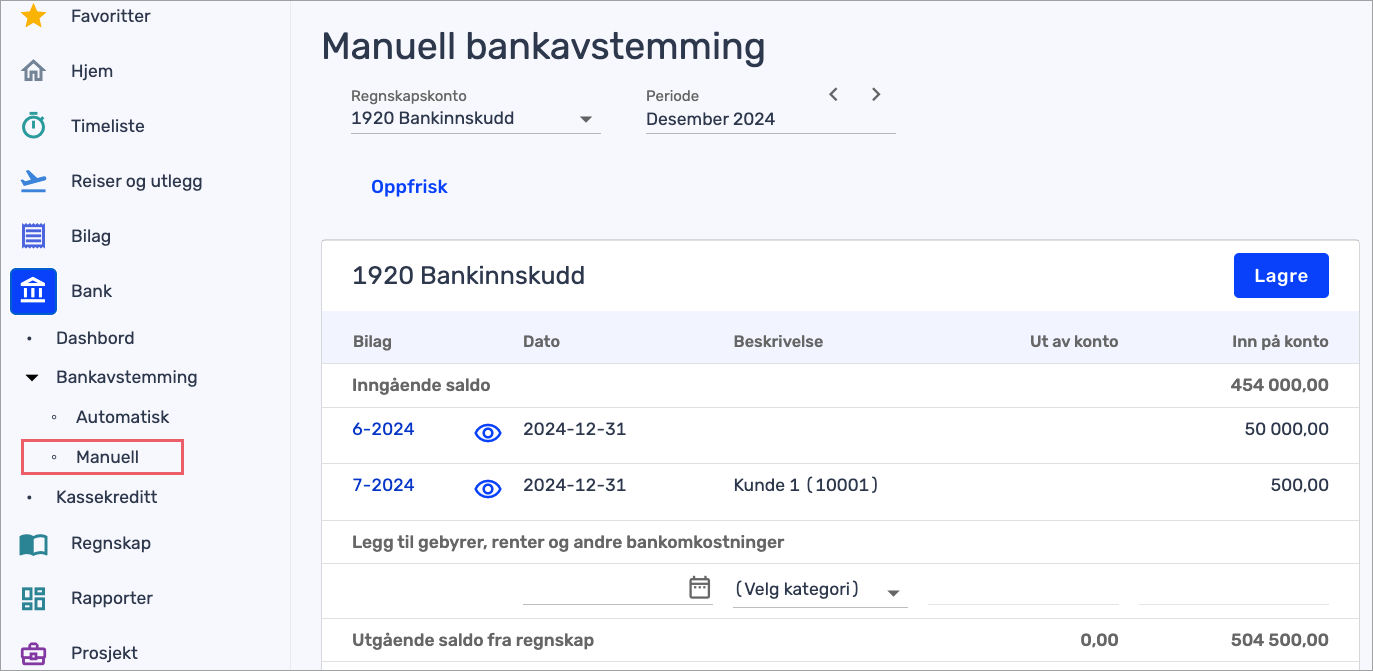Toggle eye icon for voucher 7-2024
The image size is (1373, 671).
[487, 488]
